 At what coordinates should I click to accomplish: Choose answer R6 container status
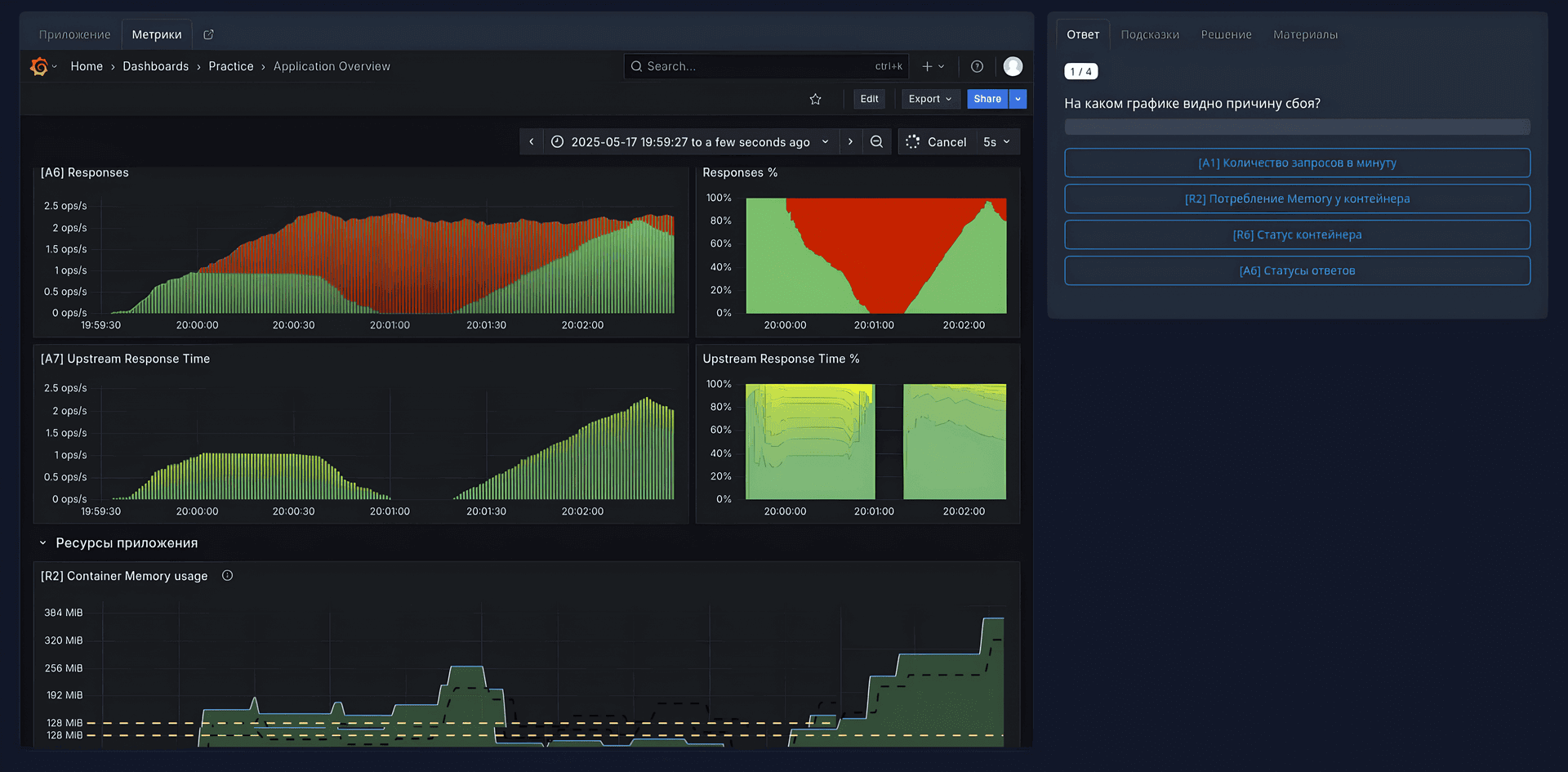coord(1297,234)
